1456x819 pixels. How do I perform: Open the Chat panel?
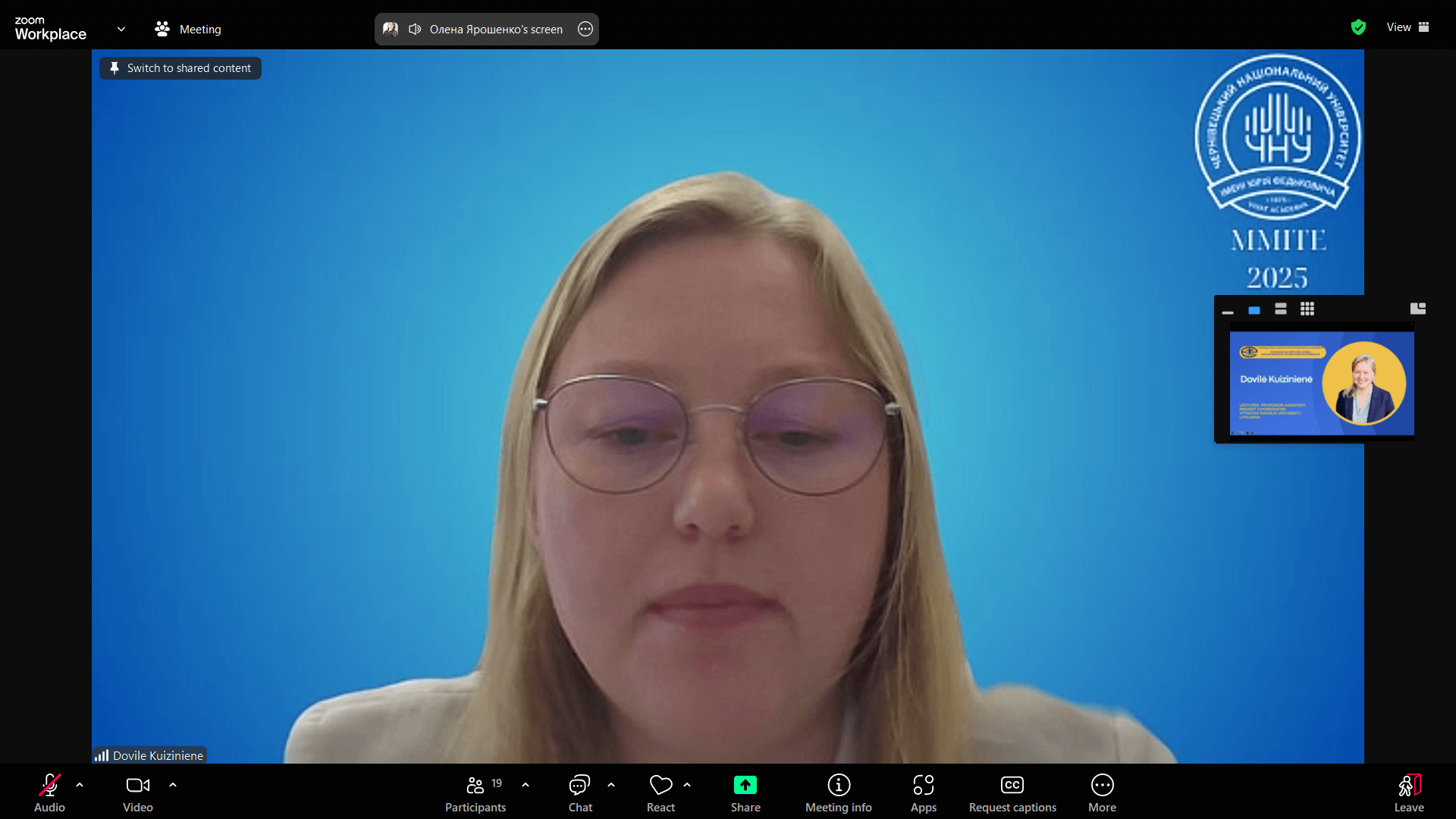point(580,792)
